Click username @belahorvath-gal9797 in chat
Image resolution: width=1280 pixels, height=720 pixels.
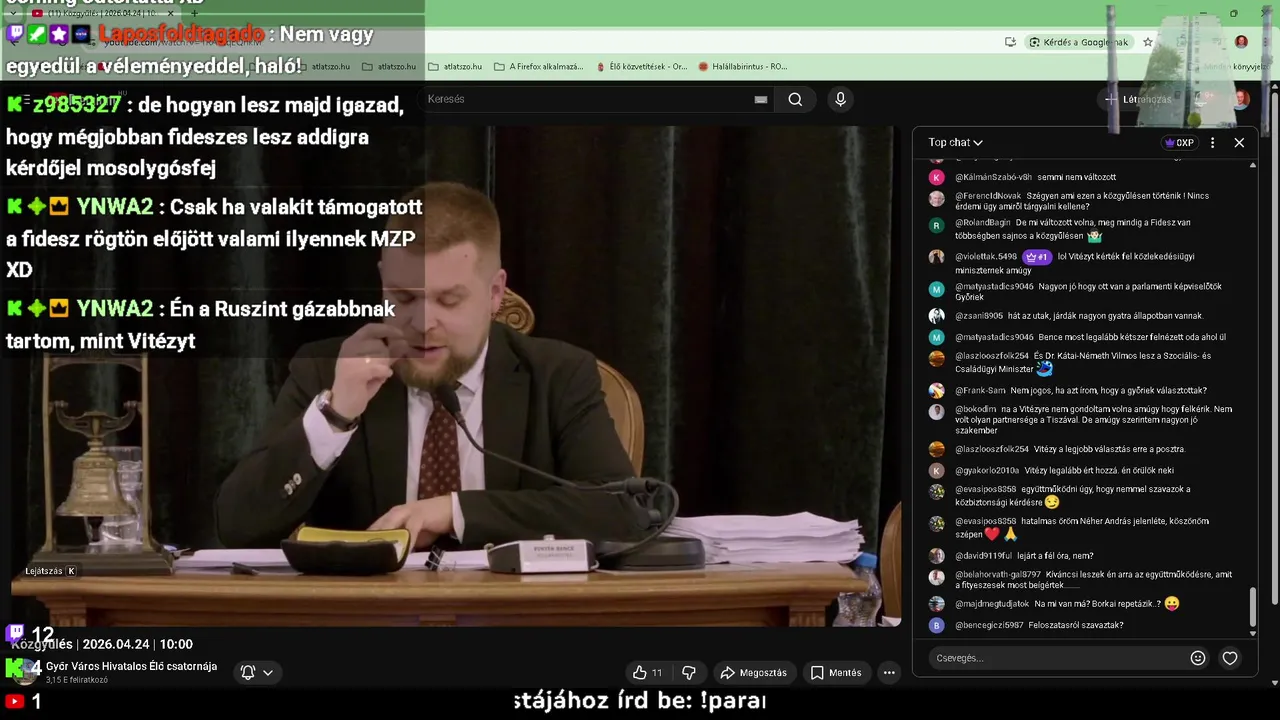(x=998, y=575)
